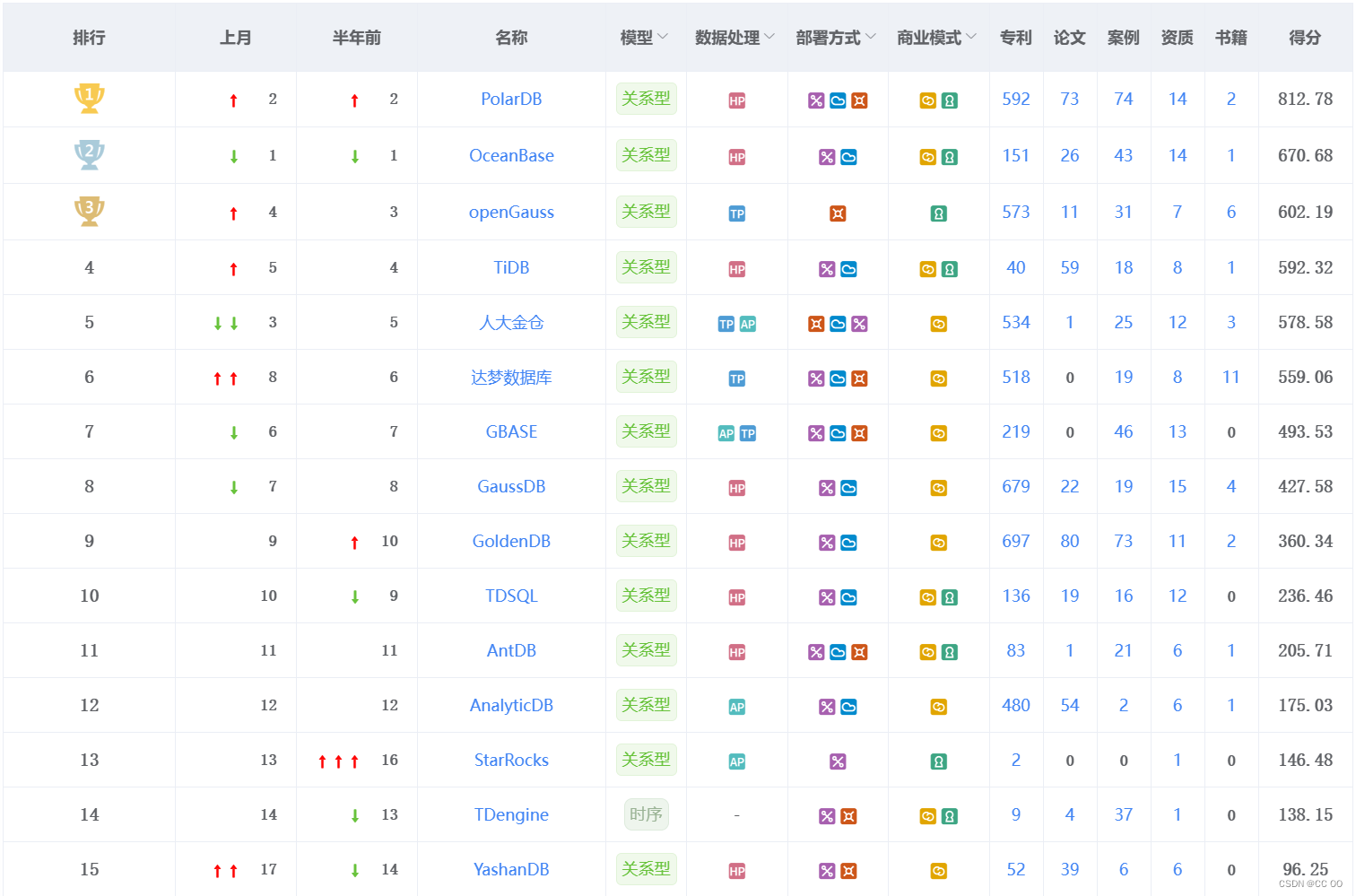Click the orange deployment icon in openGauss row
The height and width of the screenshot is (896, 1356).
point(838,213)
